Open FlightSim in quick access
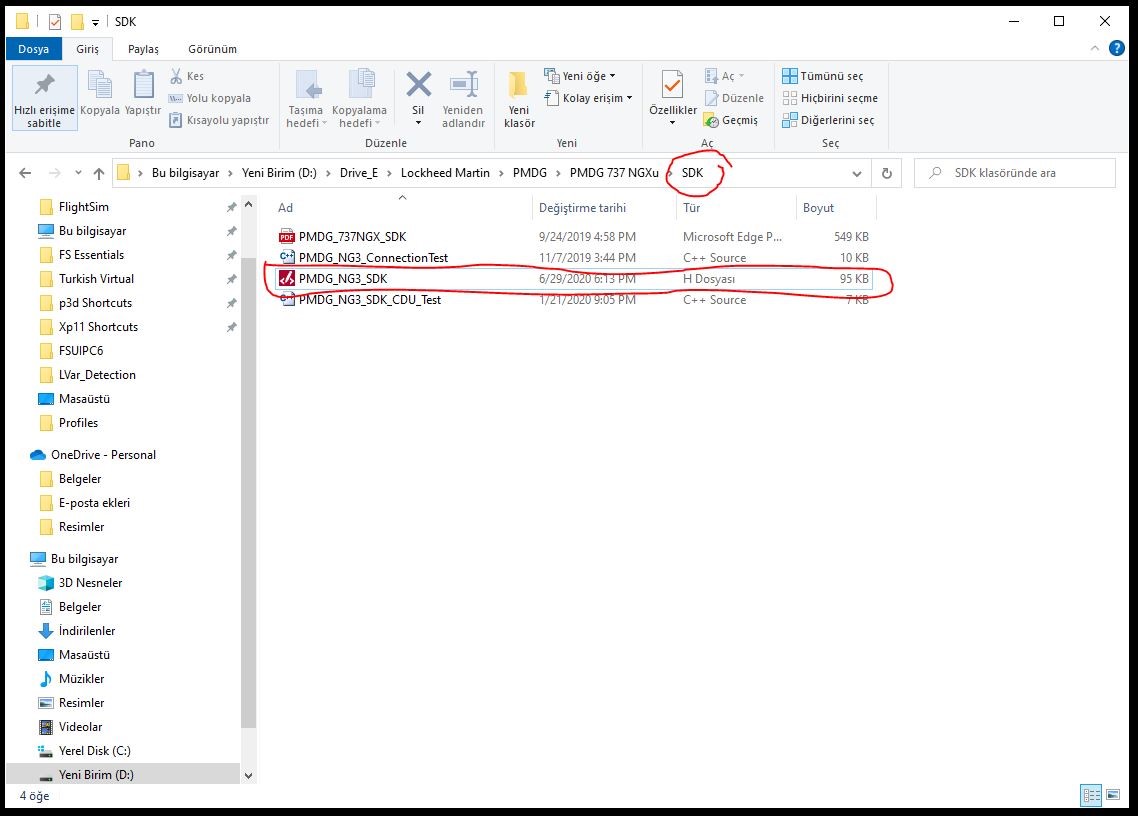 83,207
